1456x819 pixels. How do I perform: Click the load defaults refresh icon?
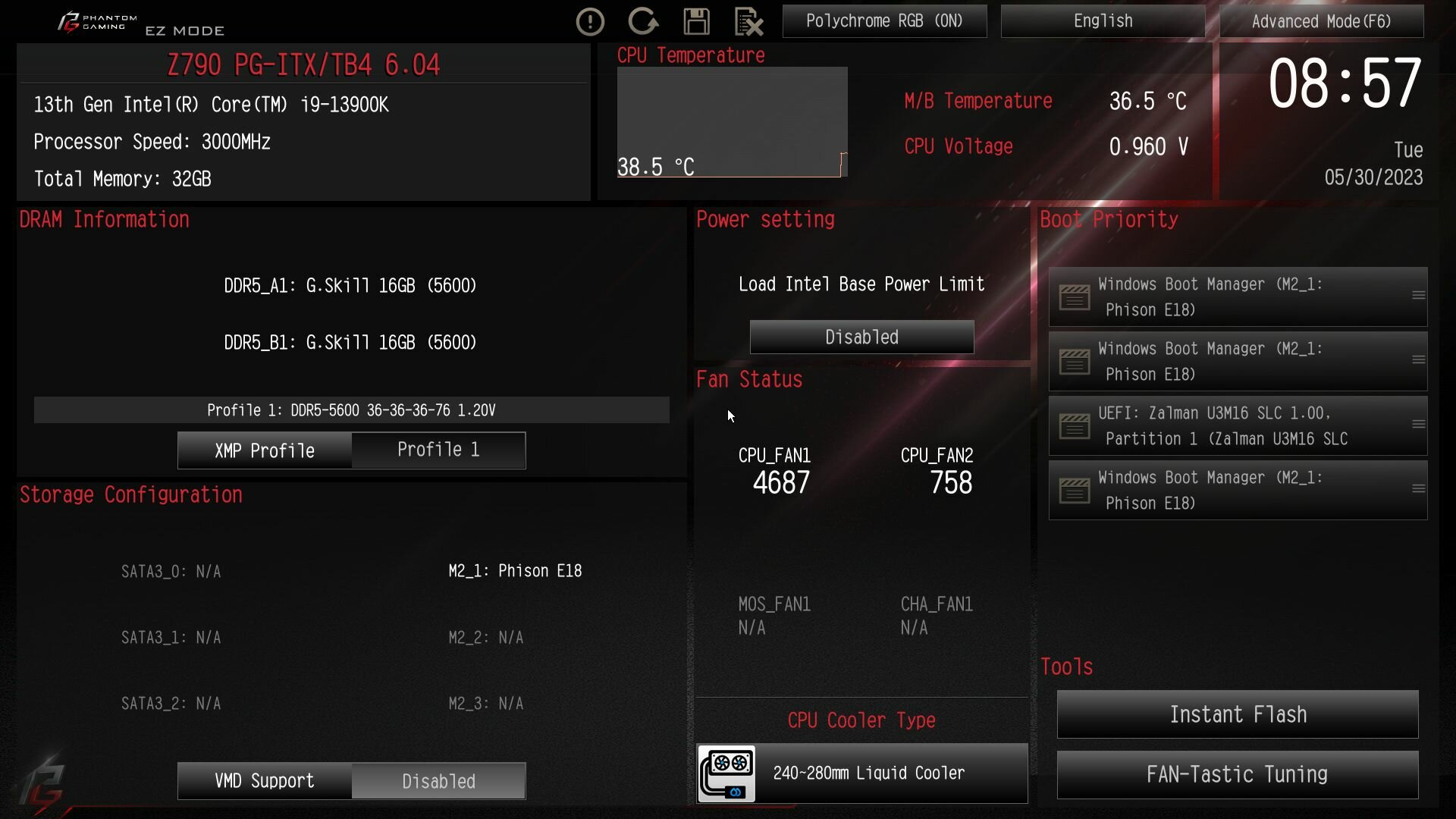(x=643, y=21)
